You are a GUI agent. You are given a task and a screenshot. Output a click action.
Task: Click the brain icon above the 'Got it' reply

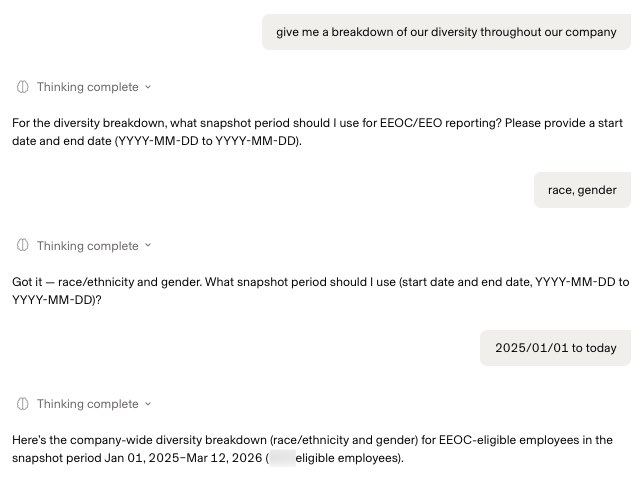point(22,245)
